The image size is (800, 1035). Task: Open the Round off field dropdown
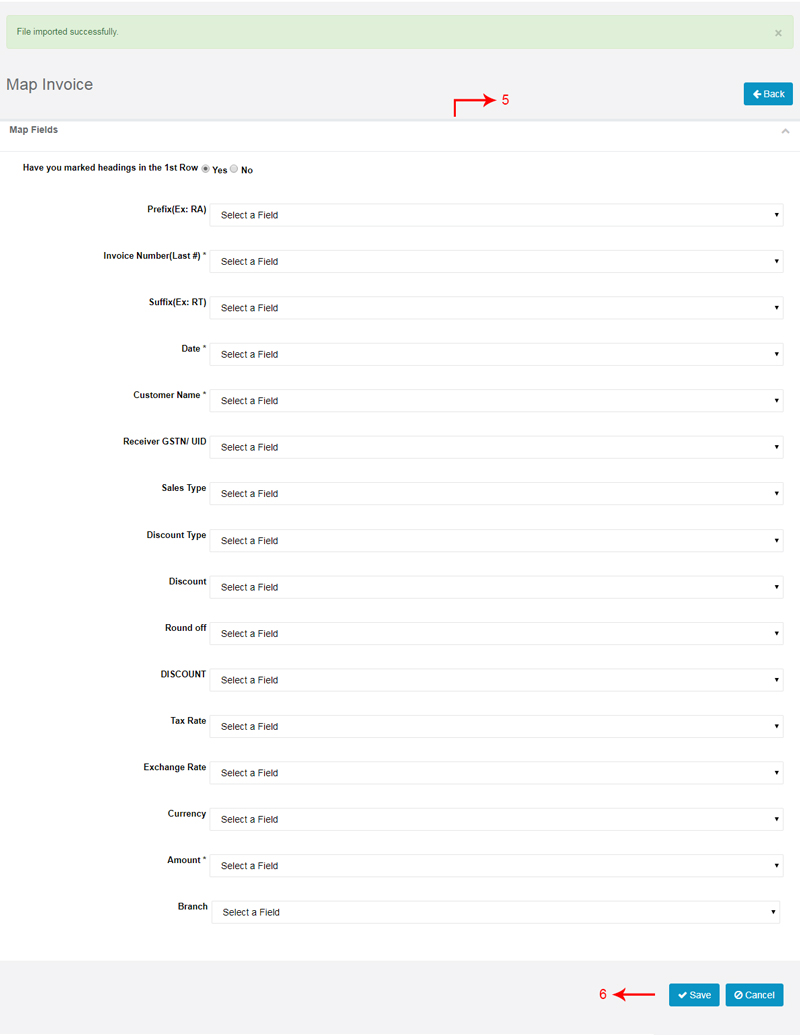pyautogui.click(x=496, y=634)
